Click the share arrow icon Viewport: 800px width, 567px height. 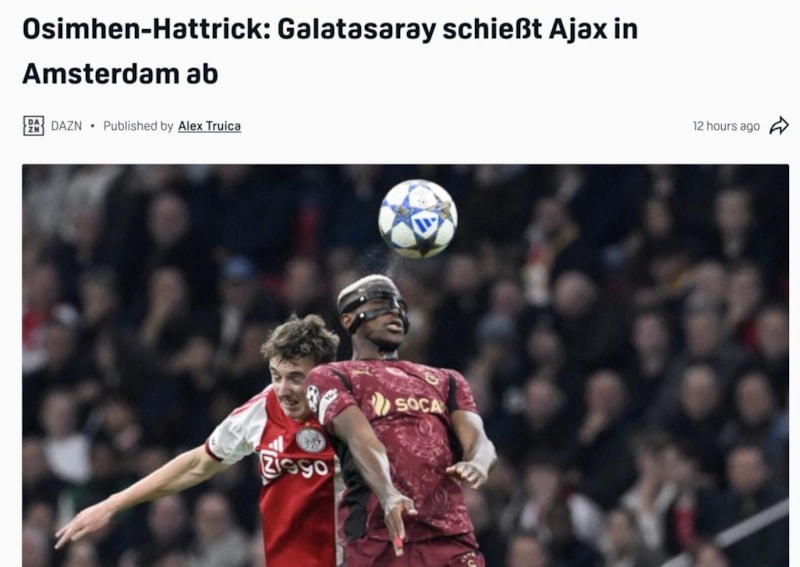779,126
